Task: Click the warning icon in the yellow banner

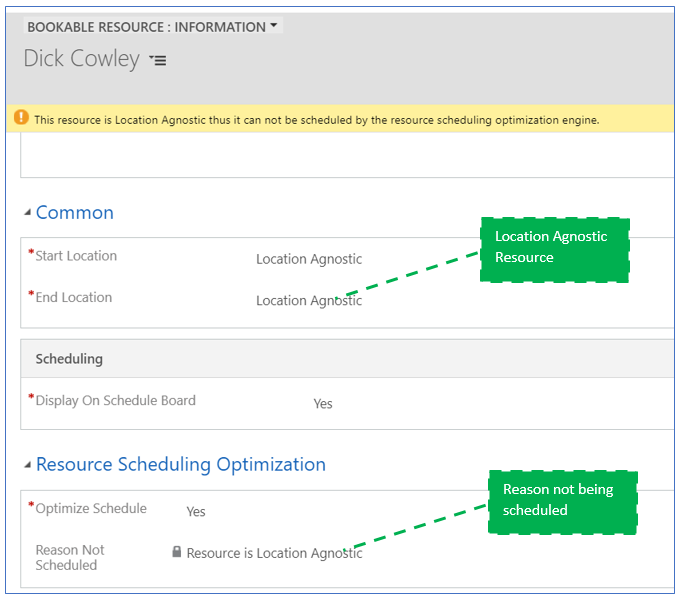Action: coord(21,118)
